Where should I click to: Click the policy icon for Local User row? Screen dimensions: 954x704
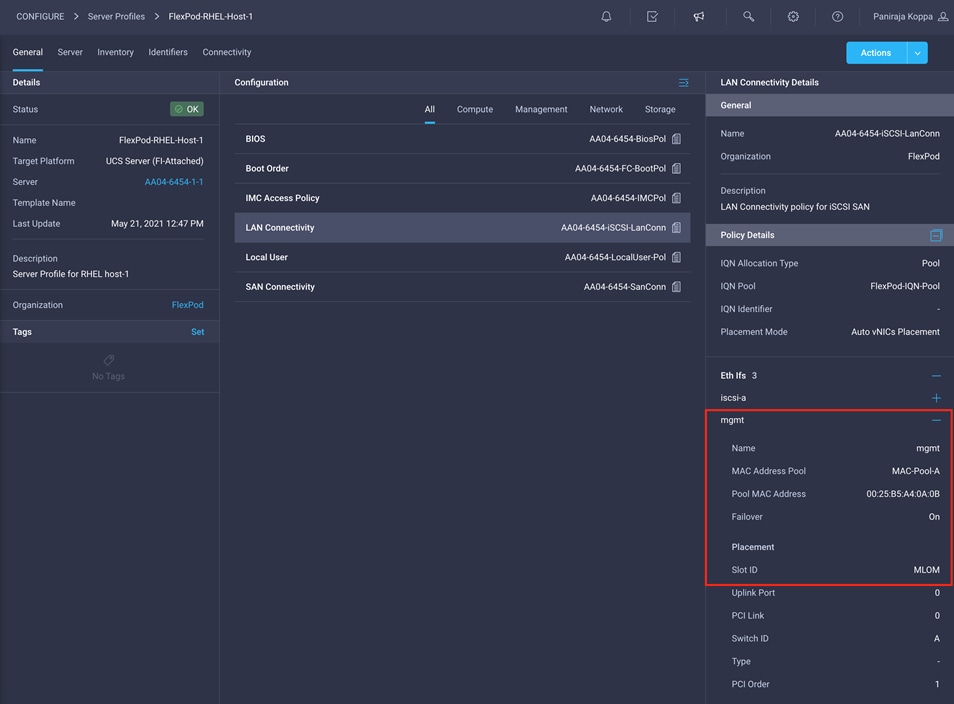tap(676, 257)
